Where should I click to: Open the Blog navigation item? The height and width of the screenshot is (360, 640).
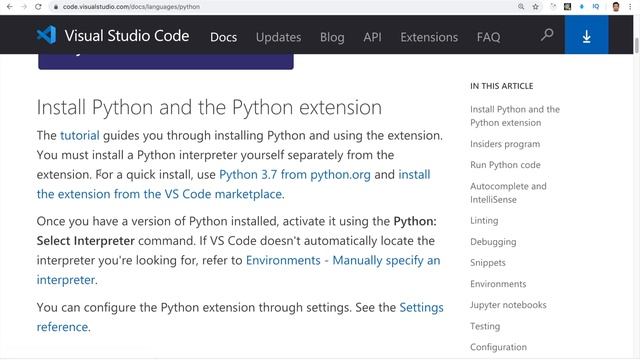[x=332, y=37]
